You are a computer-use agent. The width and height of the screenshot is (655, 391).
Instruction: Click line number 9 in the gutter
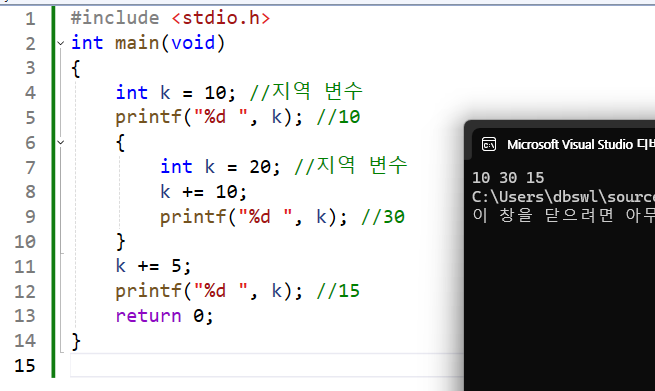pos(30,217)
